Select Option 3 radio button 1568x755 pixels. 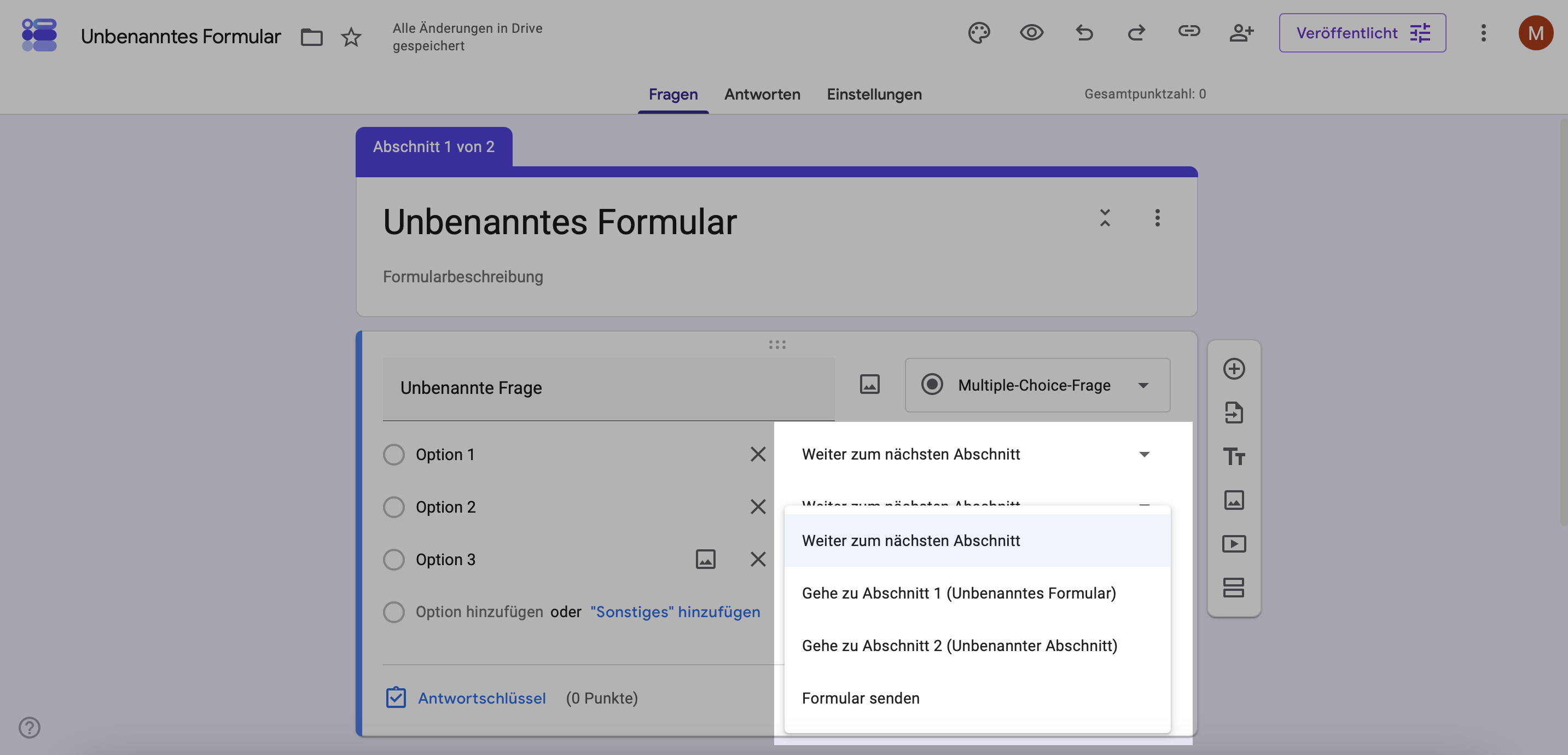pyautogui.click(x=394, y=560)
